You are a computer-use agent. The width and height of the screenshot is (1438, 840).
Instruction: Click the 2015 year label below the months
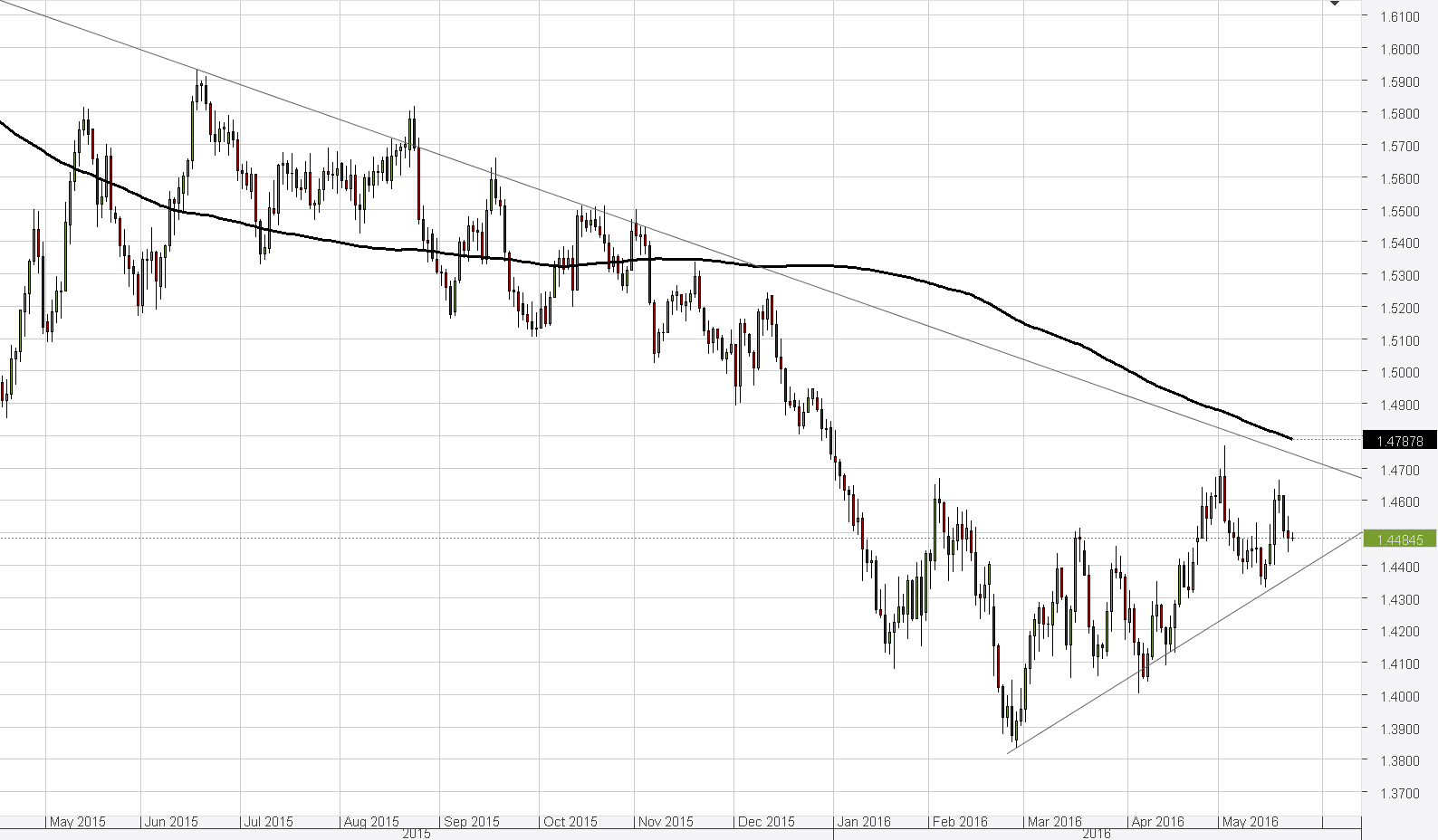[417, 834]
